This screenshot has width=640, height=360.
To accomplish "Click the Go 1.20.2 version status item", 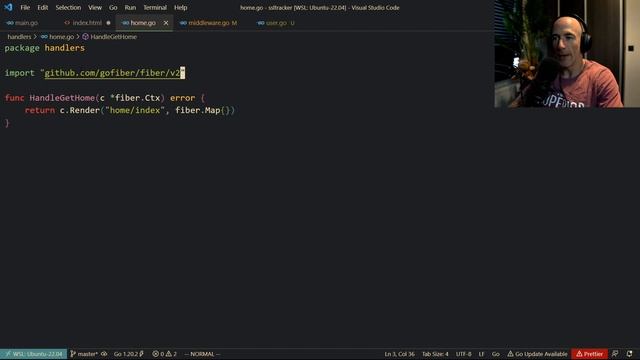I will tap(129, 354).
